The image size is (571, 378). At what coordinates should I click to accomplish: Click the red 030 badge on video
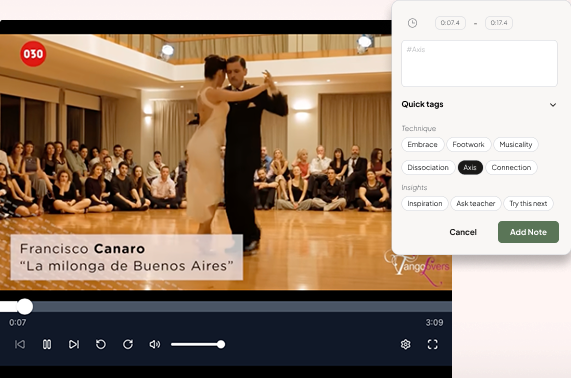point(33,54)
